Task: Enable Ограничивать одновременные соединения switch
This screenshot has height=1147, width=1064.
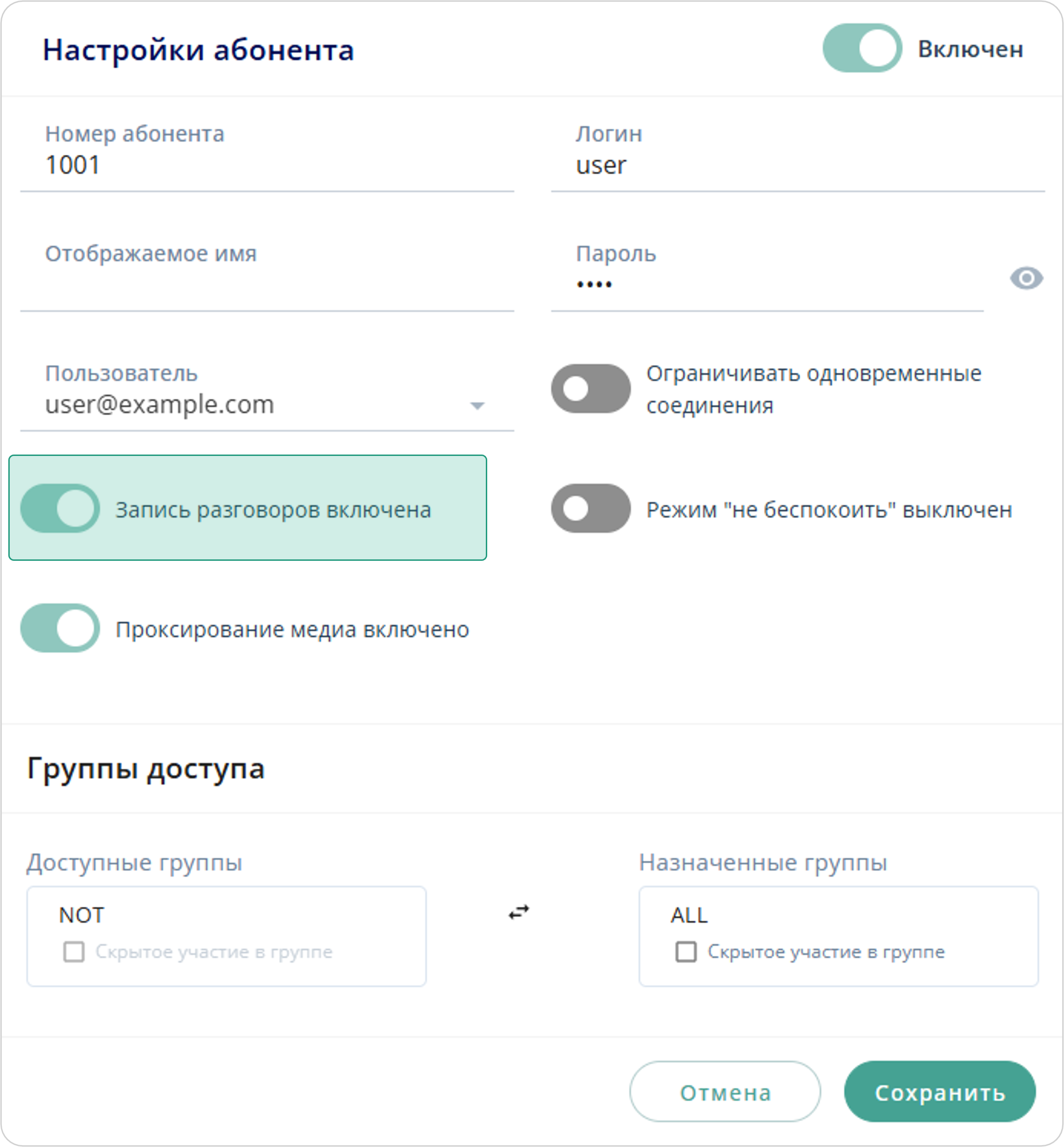Action: coord(590,388)
